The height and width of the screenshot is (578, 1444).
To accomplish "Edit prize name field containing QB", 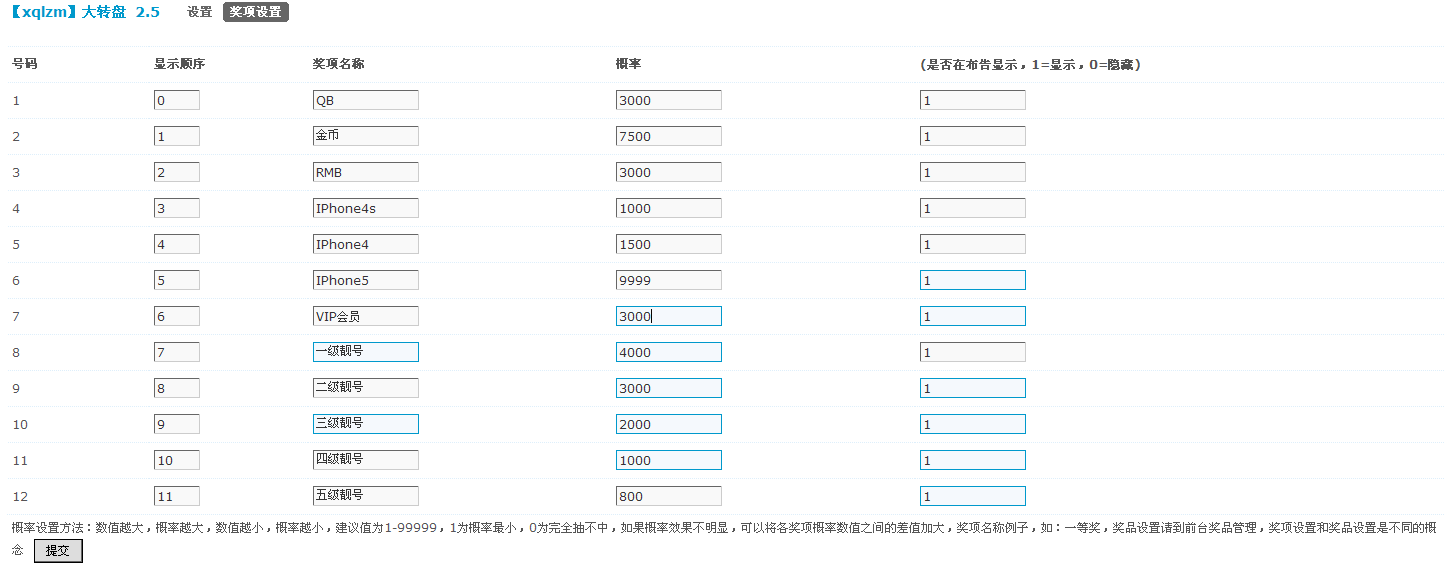I will [366, 100].
